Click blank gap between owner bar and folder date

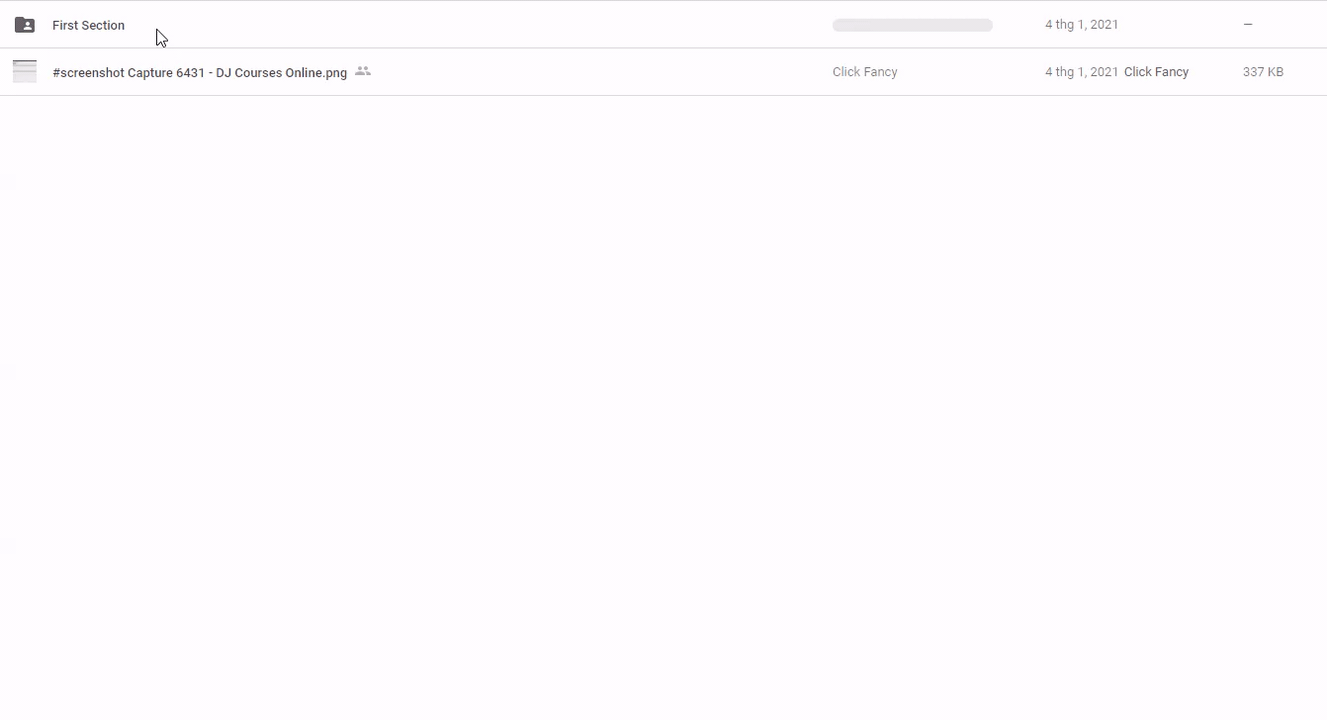pyautogui.click(x=1018, y=25)
